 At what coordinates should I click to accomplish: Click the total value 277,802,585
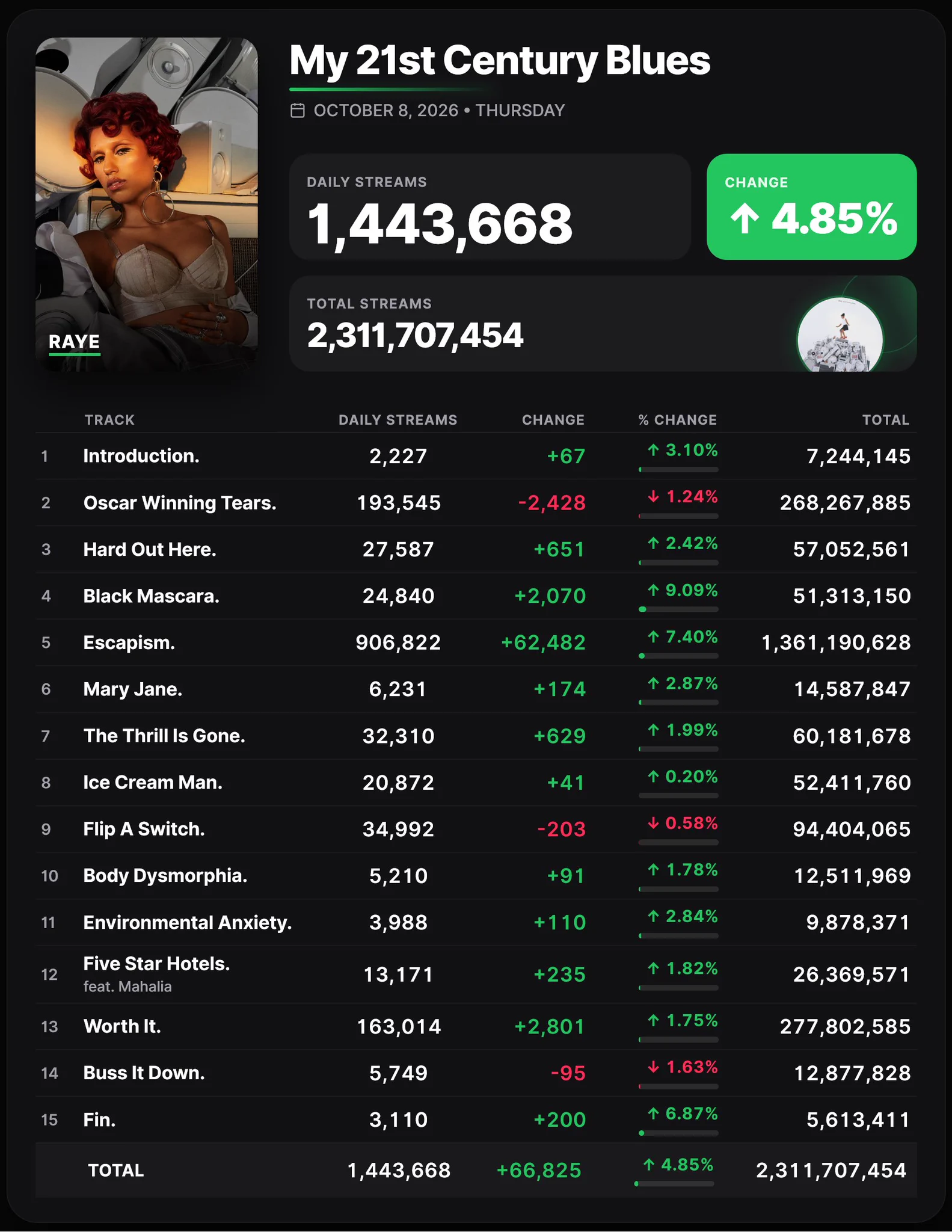[846, 1026]
